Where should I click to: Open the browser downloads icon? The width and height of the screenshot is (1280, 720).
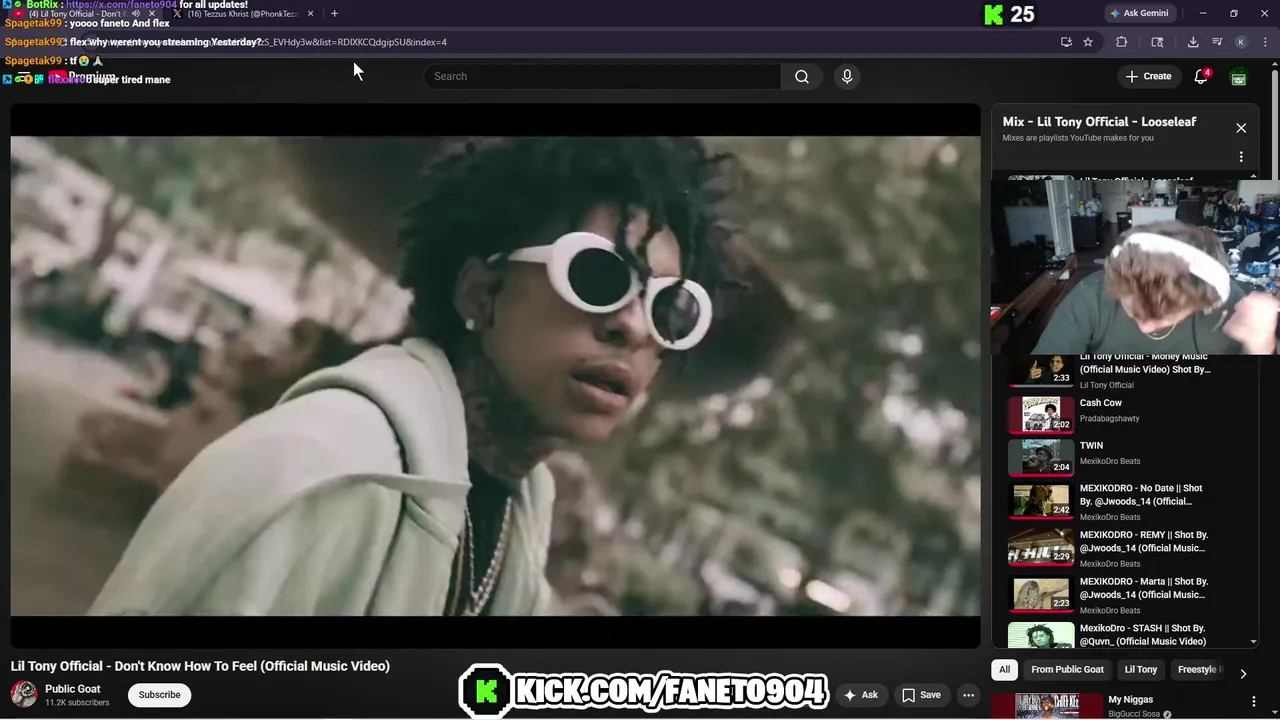(1193, 42)
